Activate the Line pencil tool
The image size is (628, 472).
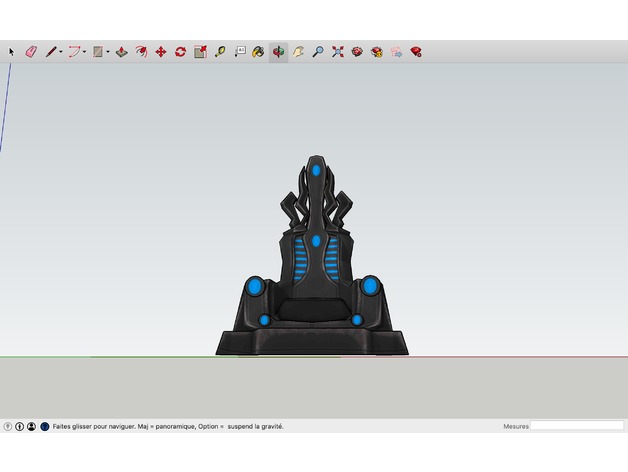click(x=51, y=52)
